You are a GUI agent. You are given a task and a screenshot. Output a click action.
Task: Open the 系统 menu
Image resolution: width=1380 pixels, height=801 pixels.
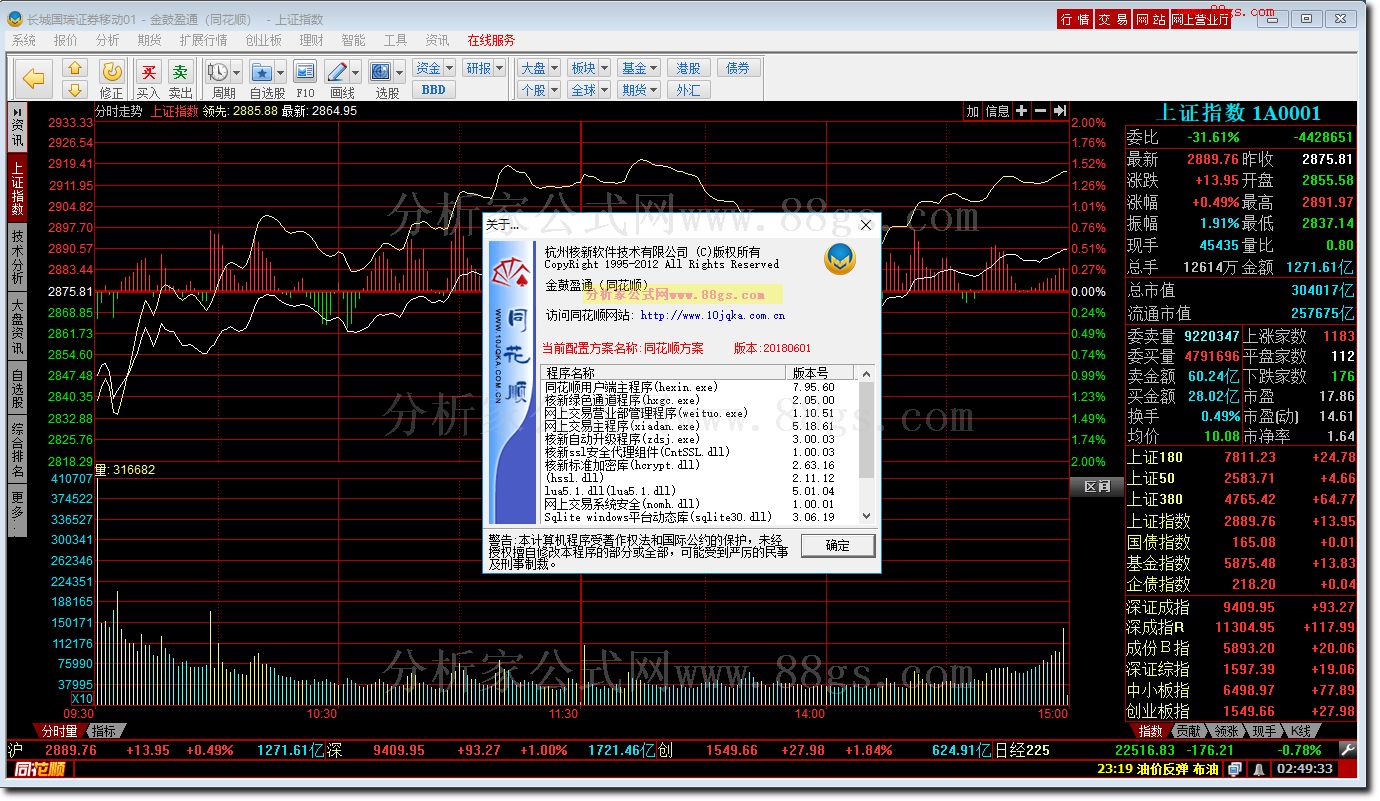(x=23, y=40)
